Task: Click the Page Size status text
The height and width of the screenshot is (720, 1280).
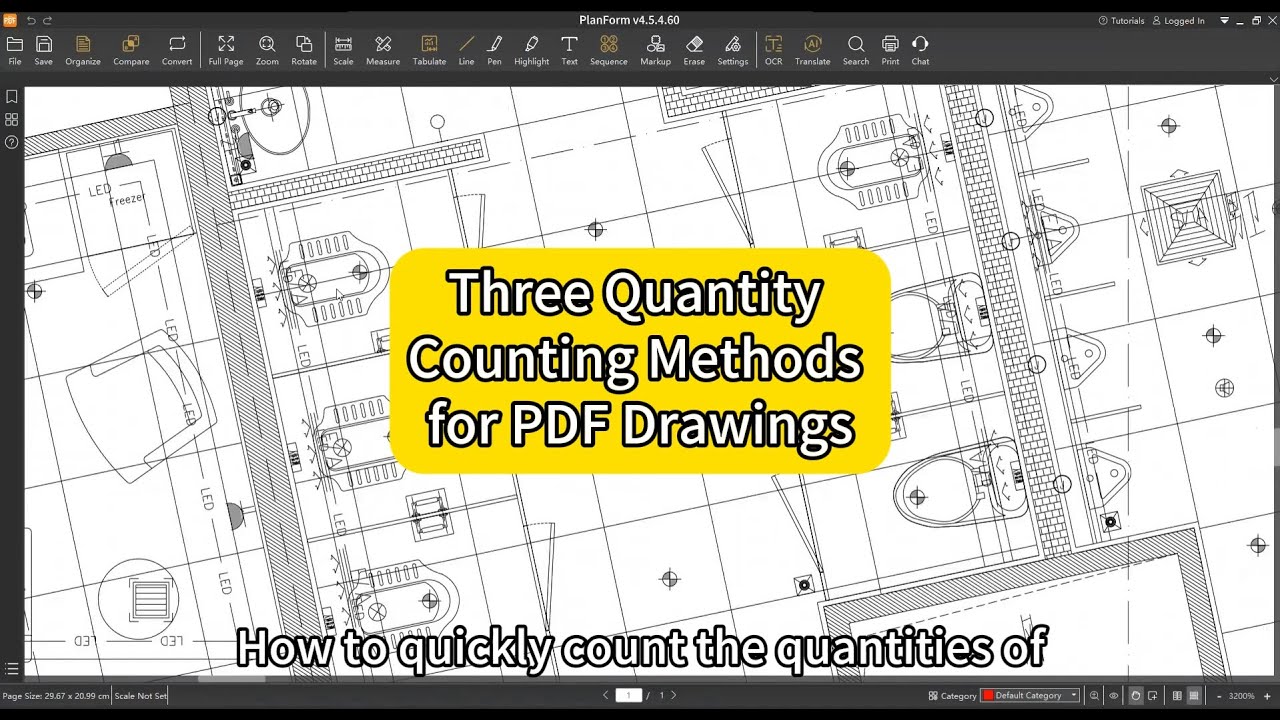Action: [56, 695]
